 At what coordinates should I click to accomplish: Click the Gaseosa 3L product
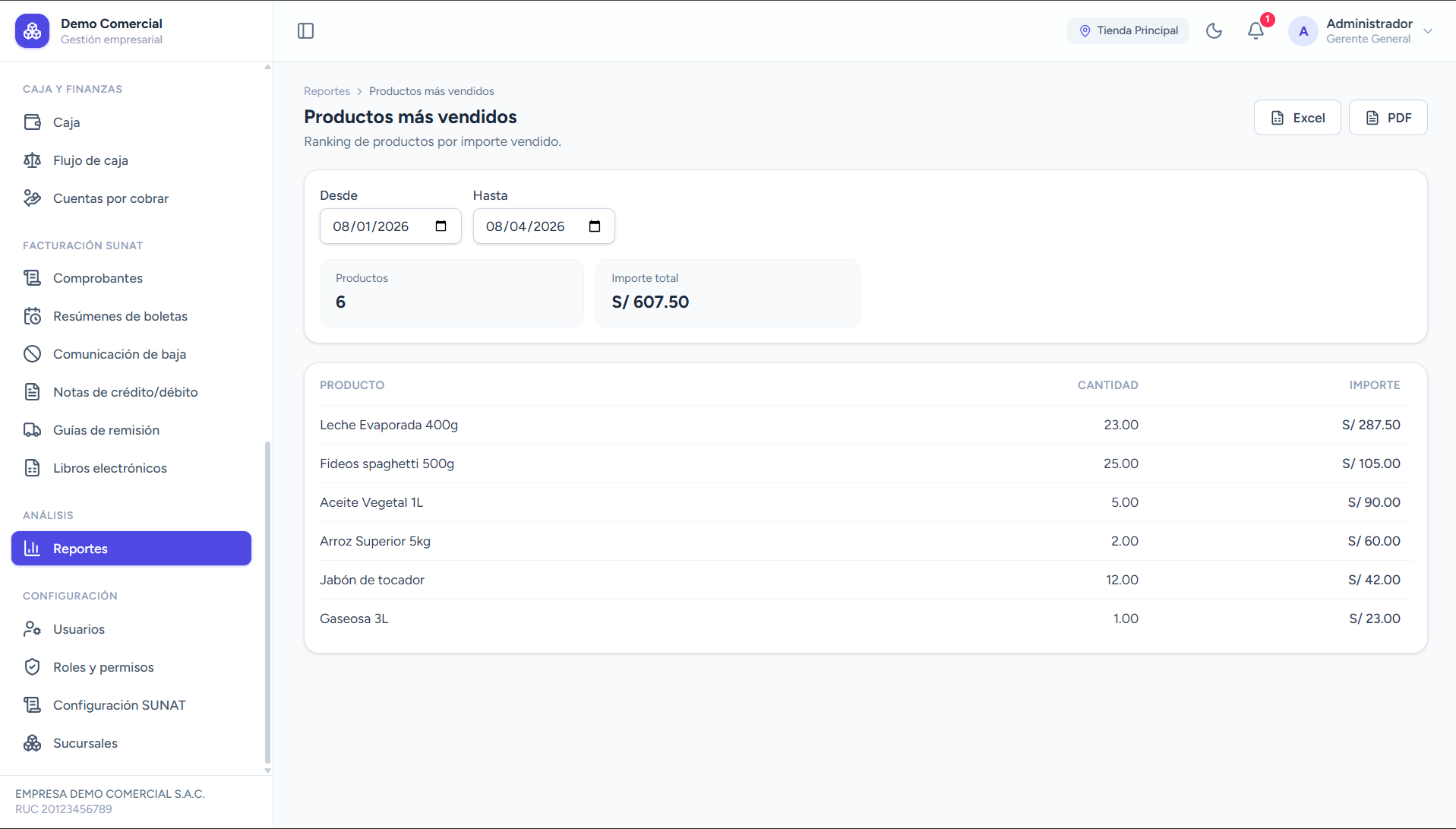[x=354, y=619]
